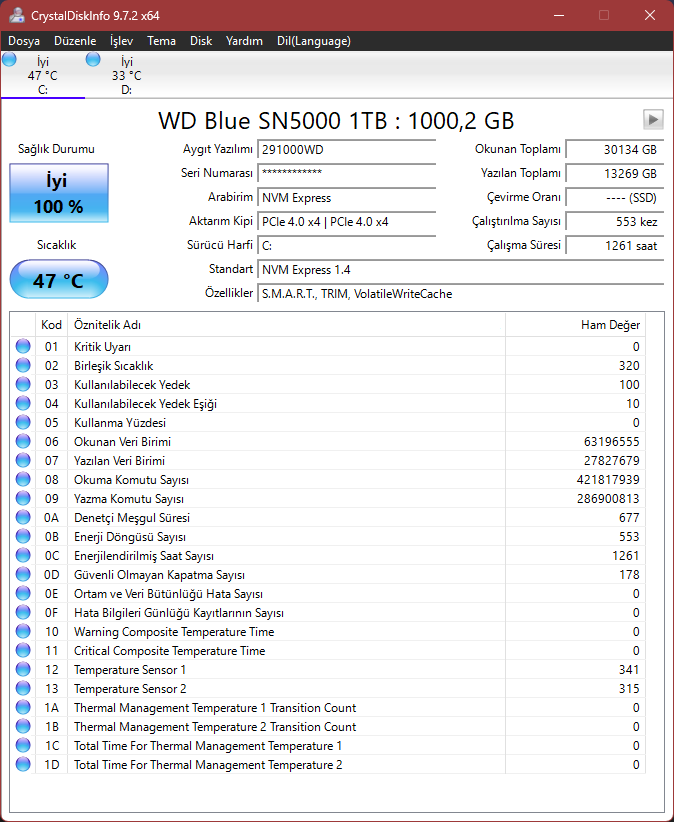674x822 pixels.
Task: Open the Dosya menu
Action: 24,41
